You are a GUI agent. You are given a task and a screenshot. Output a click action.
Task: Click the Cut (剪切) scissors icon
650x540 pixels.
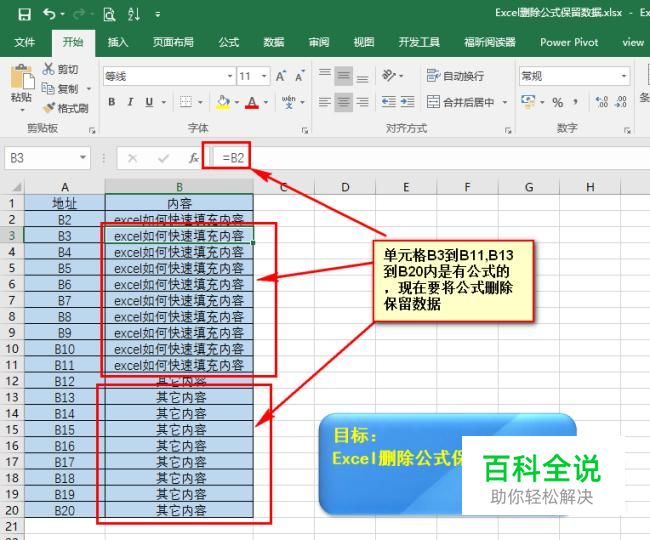pos(49,69)
